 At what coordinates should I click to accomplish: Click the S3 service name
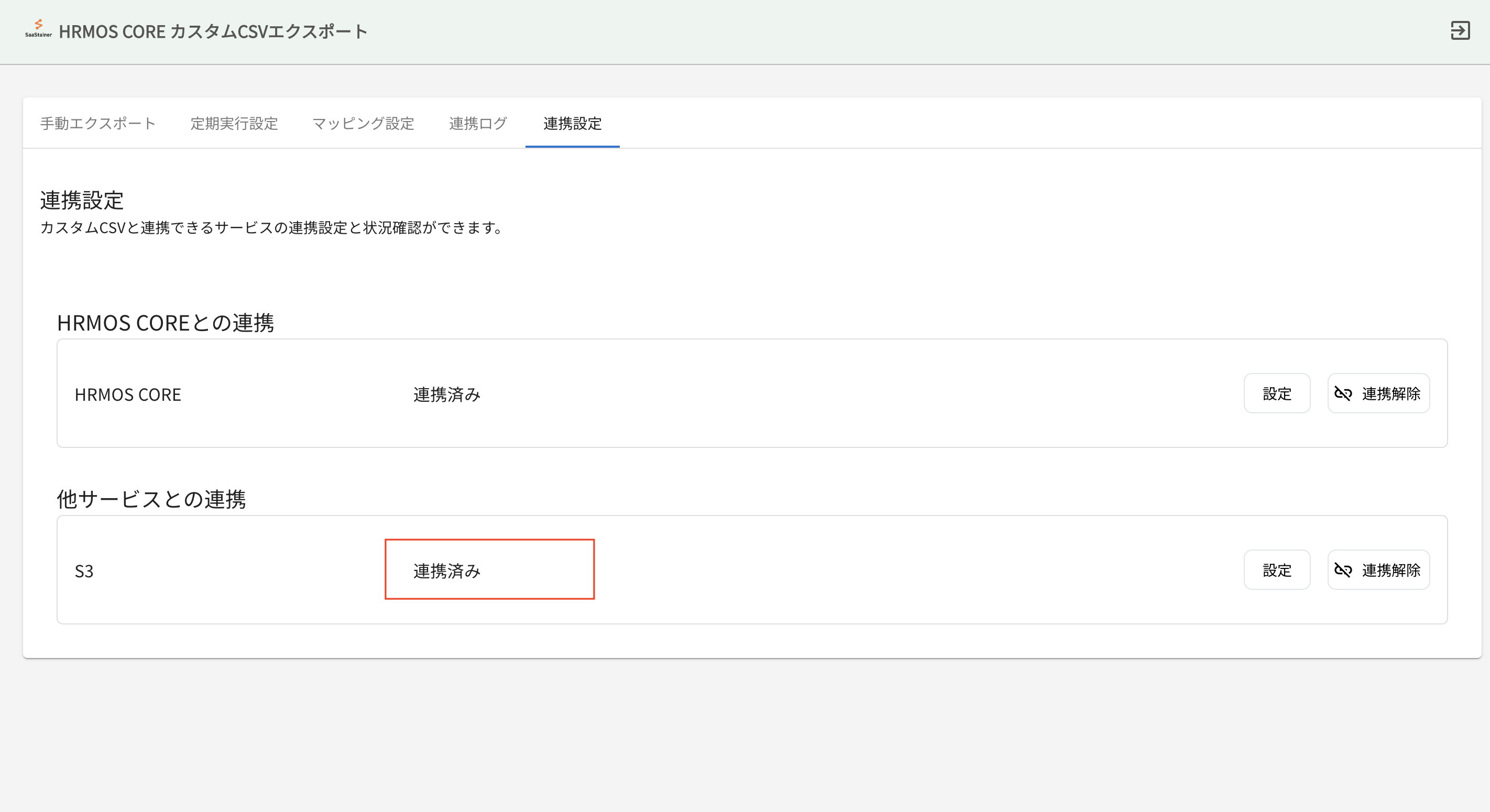(x=84, y=572)
